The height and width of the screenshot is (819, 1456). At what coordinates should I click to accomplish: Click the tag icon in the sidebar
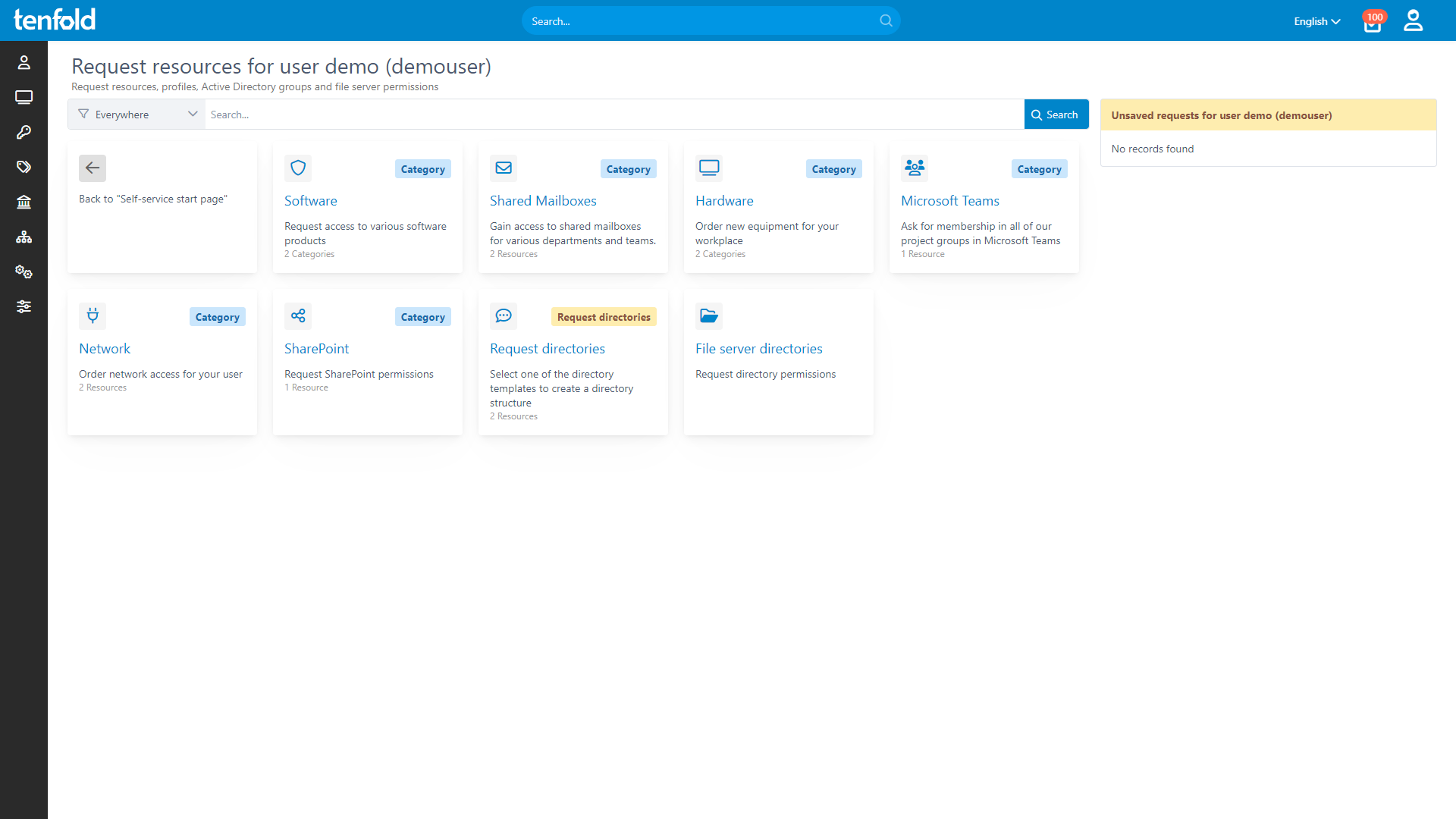(24, 167)
